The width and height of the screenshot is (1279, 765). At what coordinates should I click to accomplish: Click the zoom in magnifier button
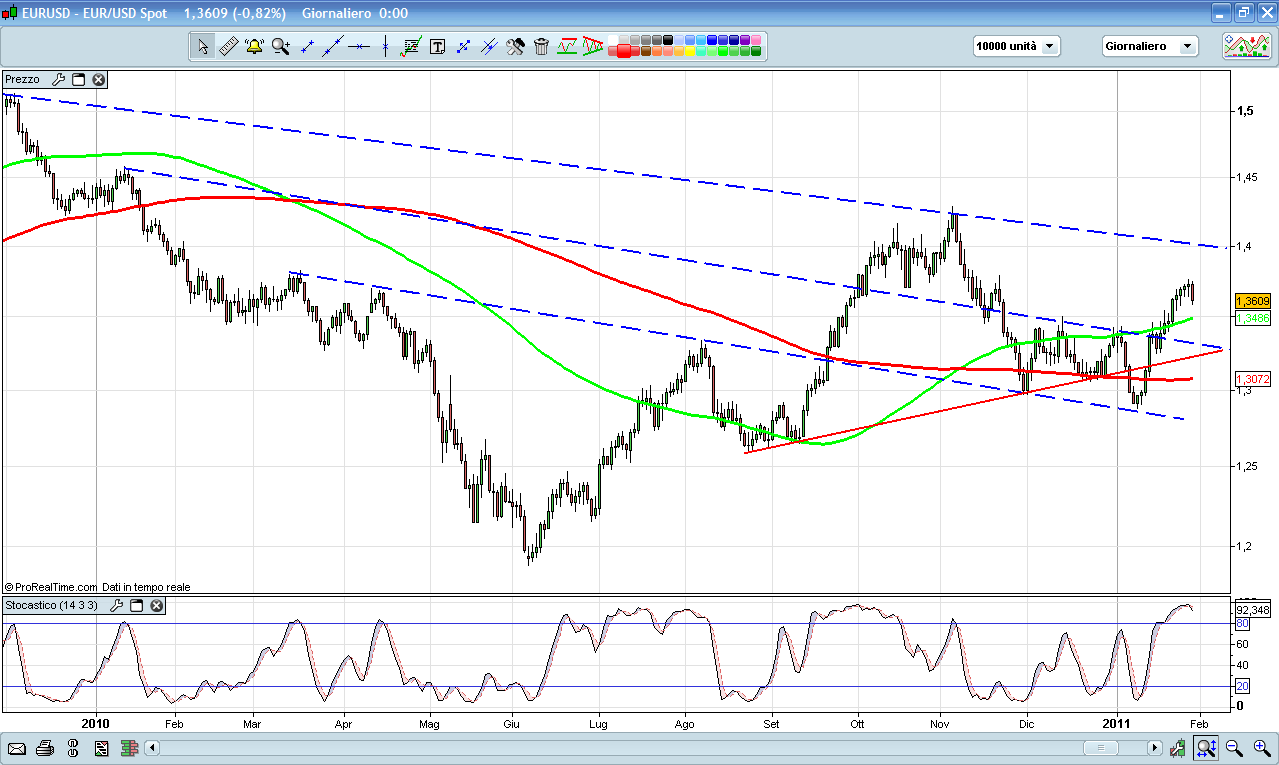1262,748
